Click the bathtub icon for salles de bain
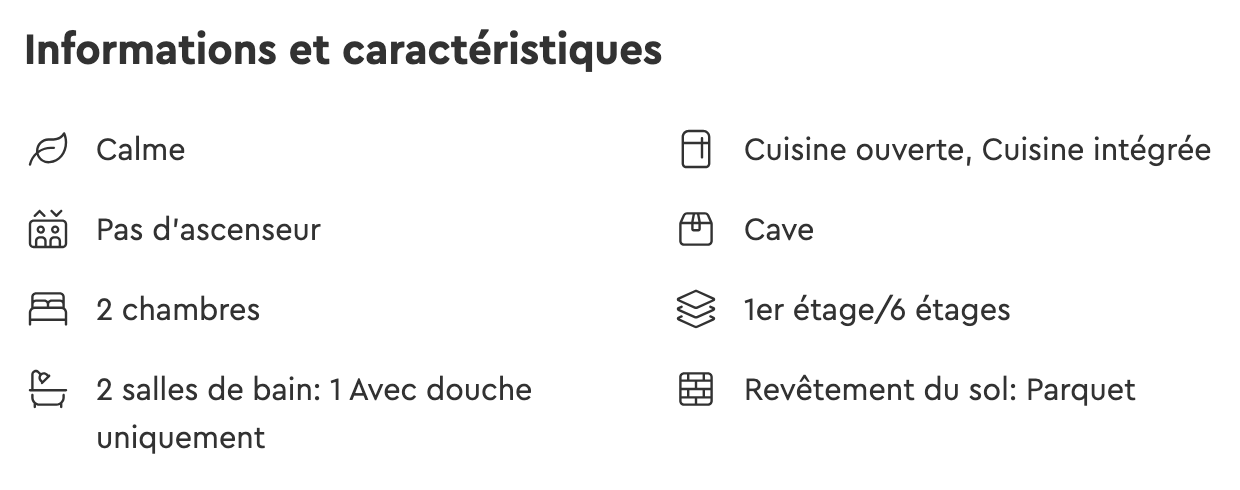The width and height of the screenshot is (1240, 490). tap(47, 389)
